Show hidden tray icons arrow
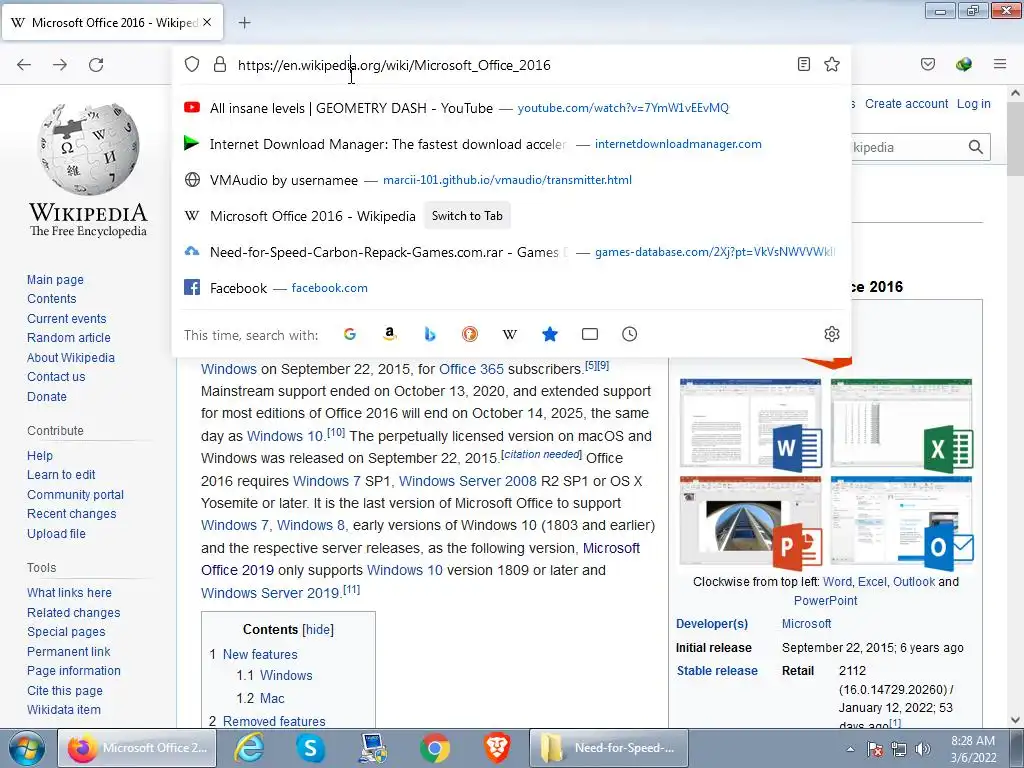This screenshot has width=1024, height=768. tap(850, 749)
